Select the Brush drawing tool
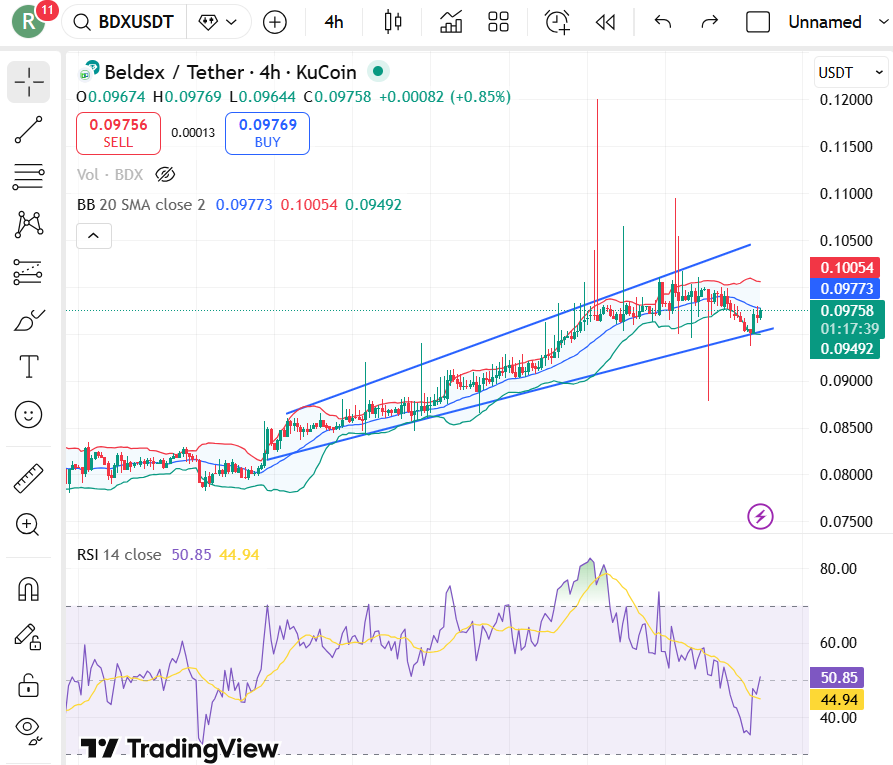The image size is (893, 765). click(28, 320)
